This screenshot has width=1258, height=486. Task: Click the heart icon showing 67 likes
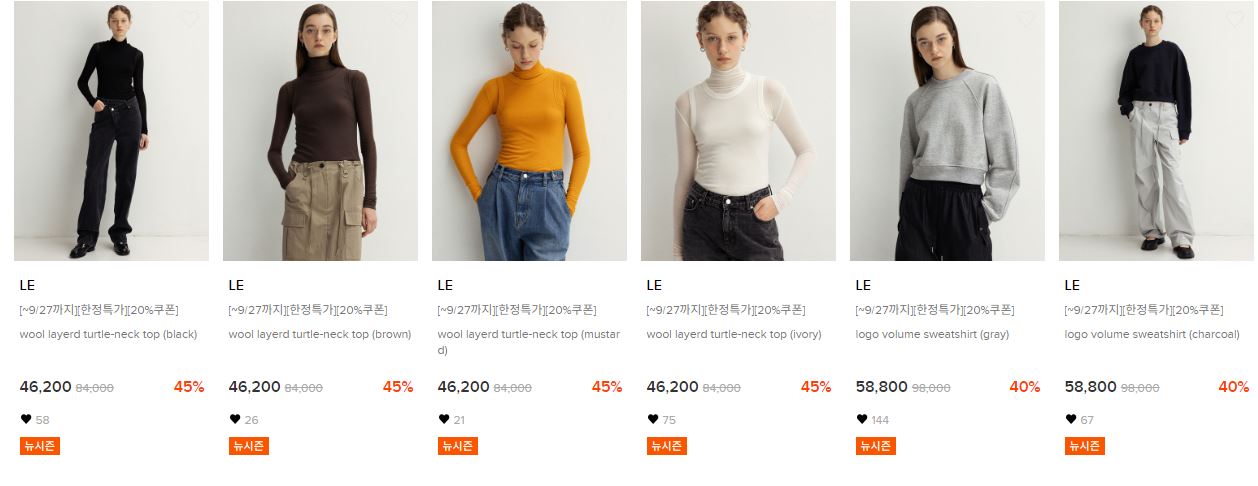point(1070,419)
